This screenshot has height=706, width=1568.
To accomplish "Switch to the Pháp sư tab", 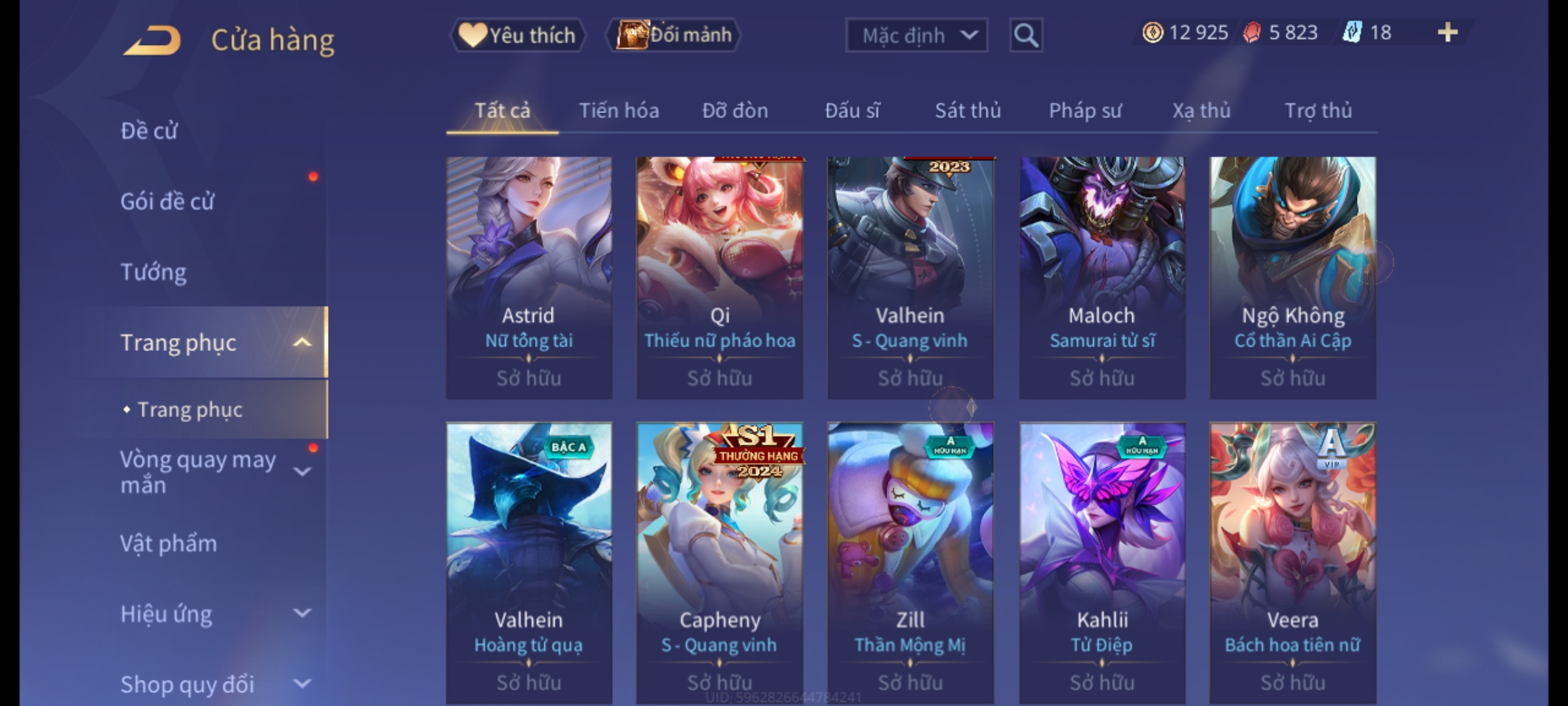I will (x=1085, y=110).
